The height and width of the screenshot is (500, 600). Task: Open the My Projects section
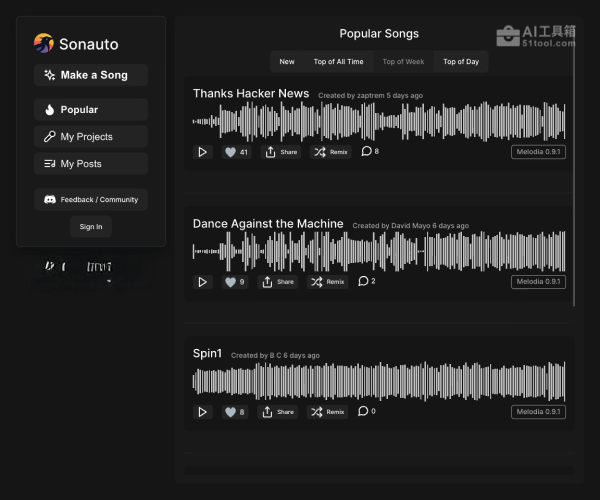91,137
